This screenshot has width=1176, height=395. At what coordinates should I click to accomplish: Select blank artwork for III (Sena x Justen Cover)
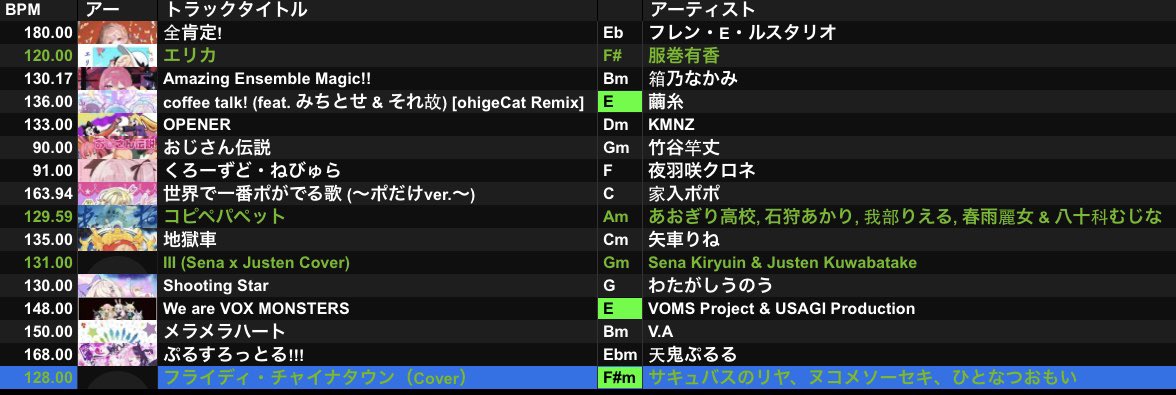117,262
